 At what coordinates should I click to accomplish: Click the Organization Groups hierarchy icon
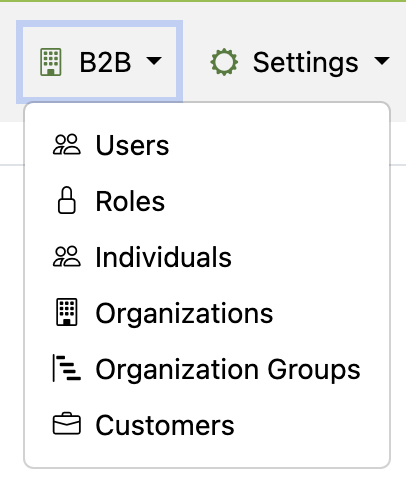click(x=67, y=368)
